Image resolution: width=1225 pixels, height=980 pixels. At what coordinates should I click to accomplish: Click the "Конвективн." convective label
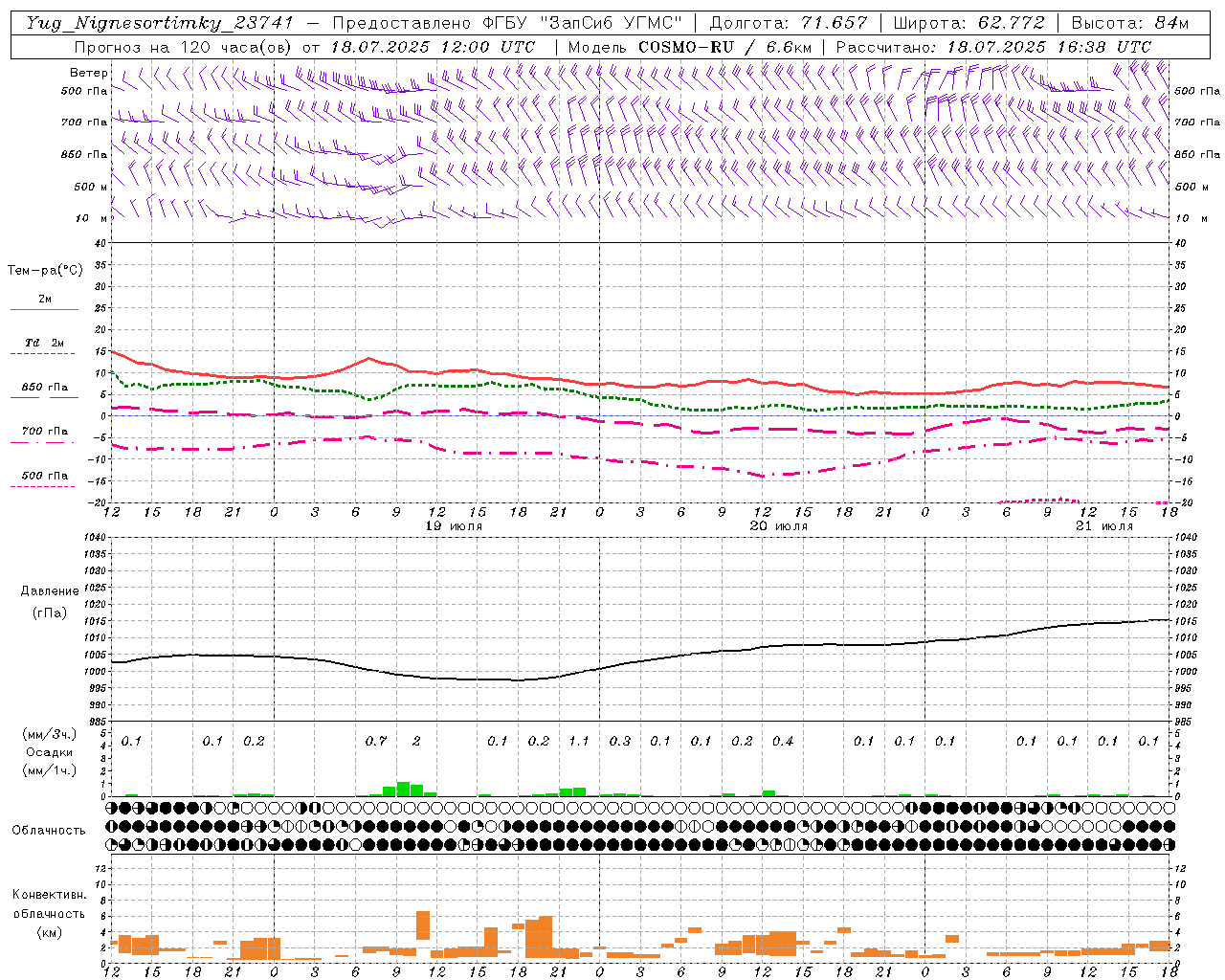[x=49, y=895]
